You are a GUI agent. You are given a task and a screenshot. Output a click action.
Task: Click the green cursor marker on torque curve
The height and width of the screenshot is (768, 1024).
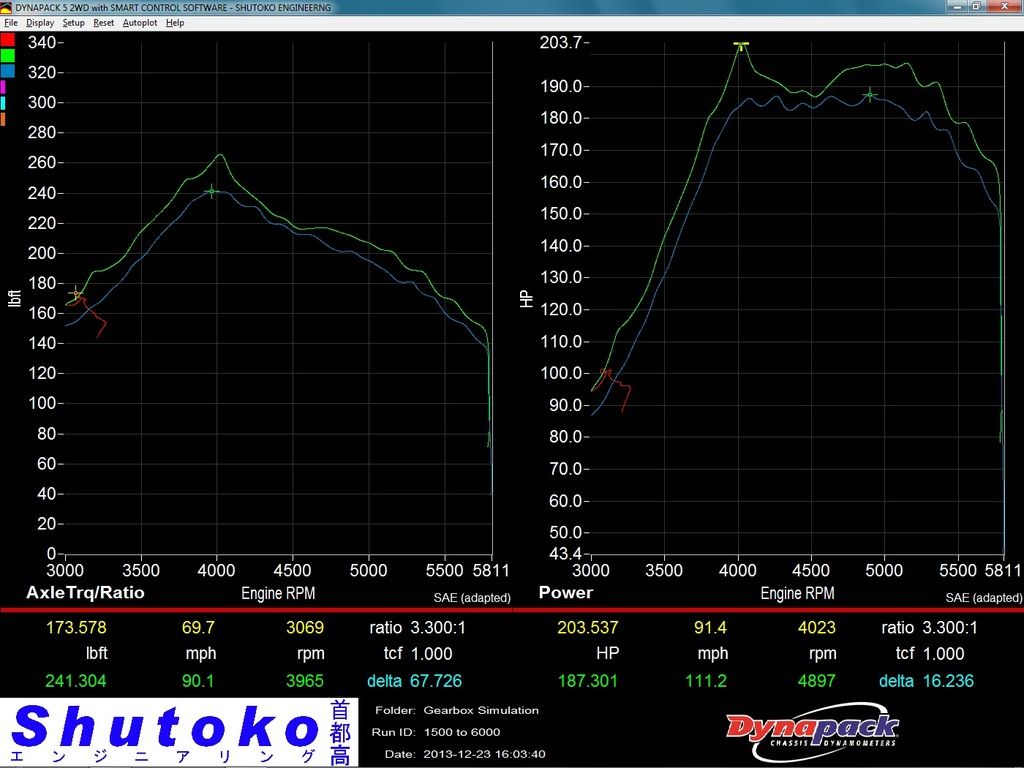coord(210,191)
